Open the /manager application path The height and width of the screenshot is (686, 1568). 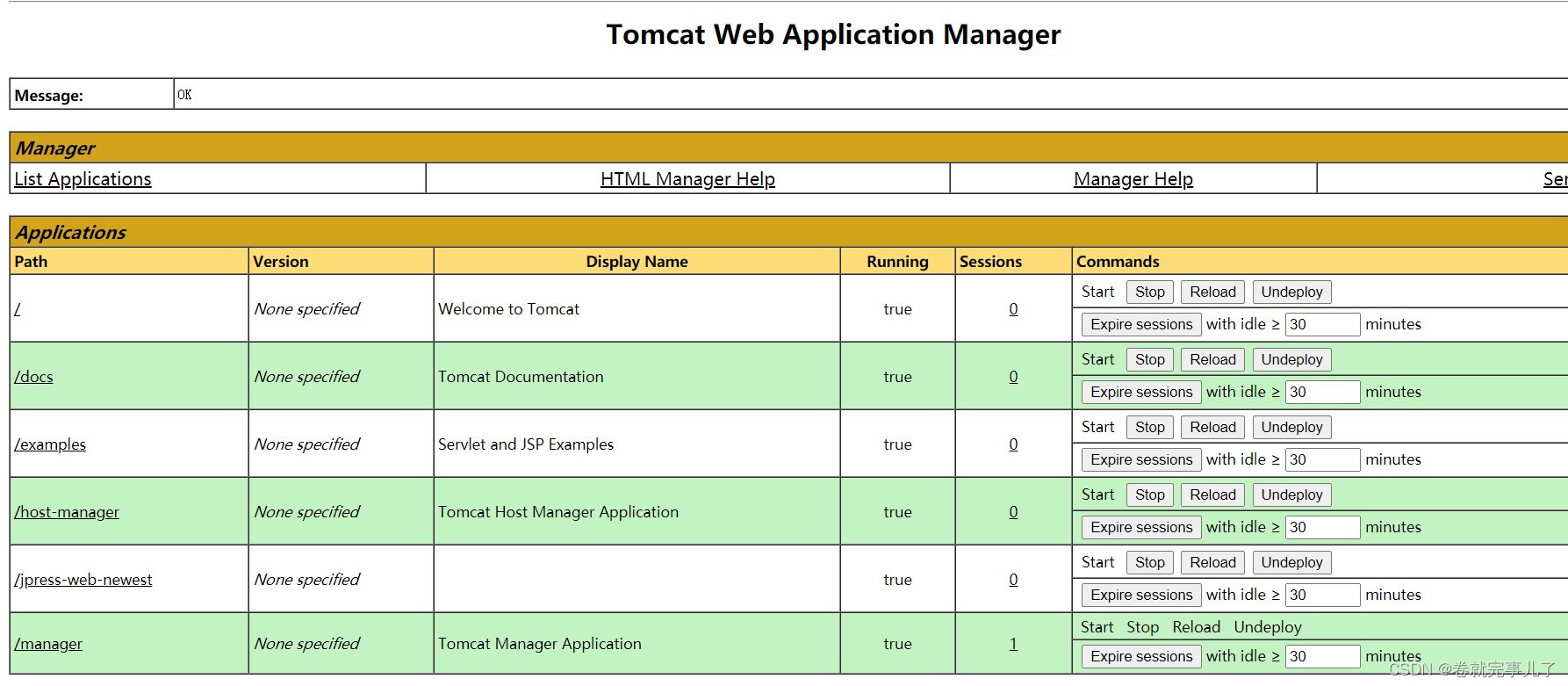48,644
